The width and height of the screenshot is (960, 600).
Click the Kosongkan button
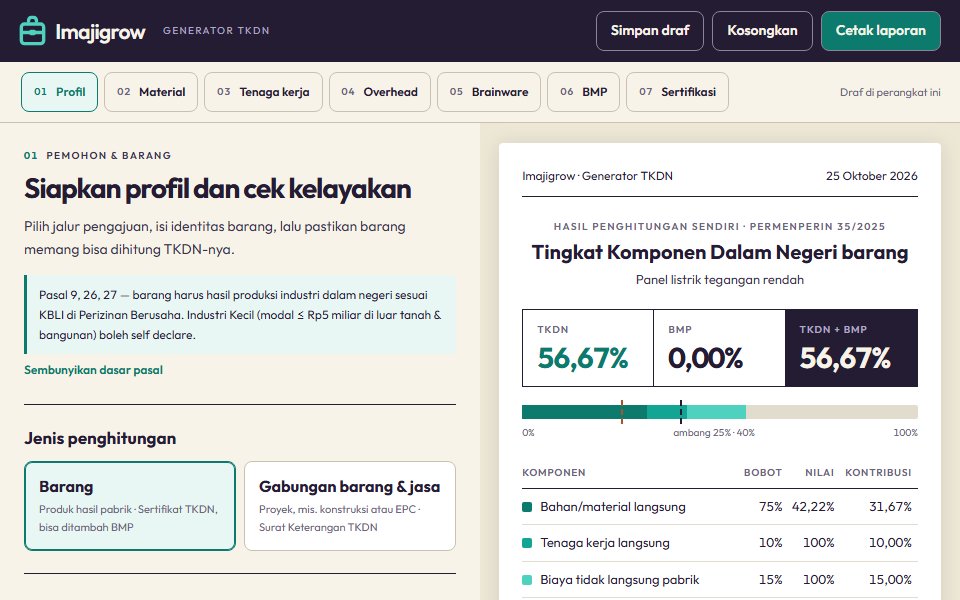[x=762, y=31]
